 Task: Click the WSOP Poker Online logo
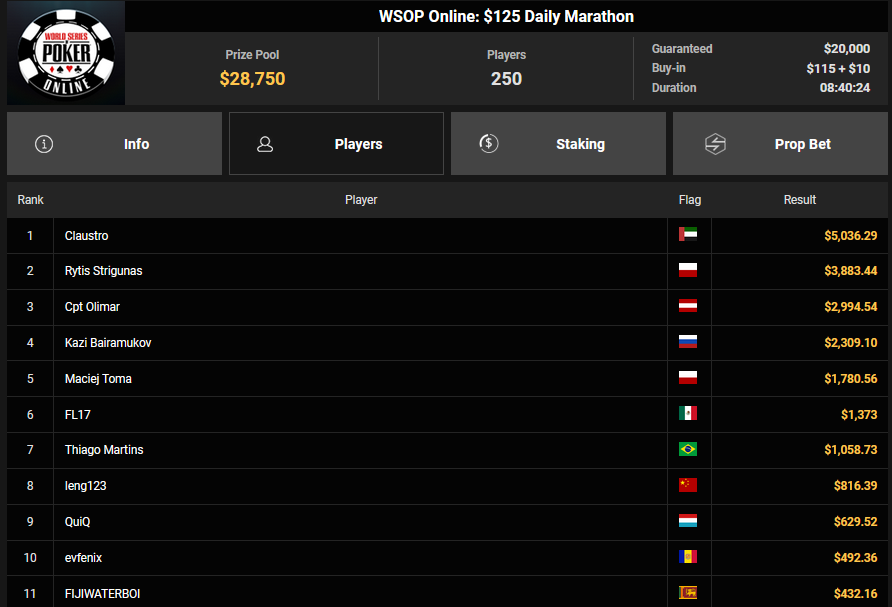pyautogui.click(x=66, y=53)
